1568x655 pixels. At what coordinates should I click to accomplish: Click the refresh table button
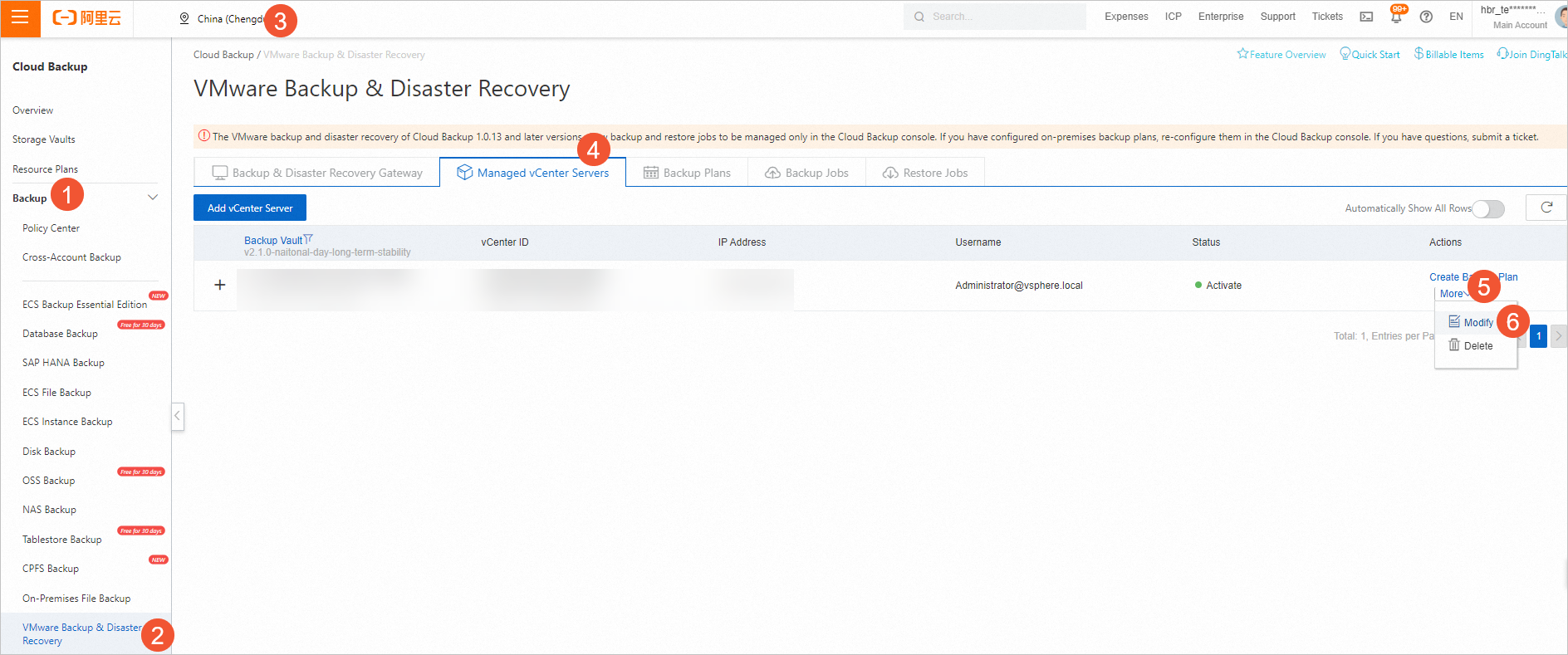(x=1546, y=208)
